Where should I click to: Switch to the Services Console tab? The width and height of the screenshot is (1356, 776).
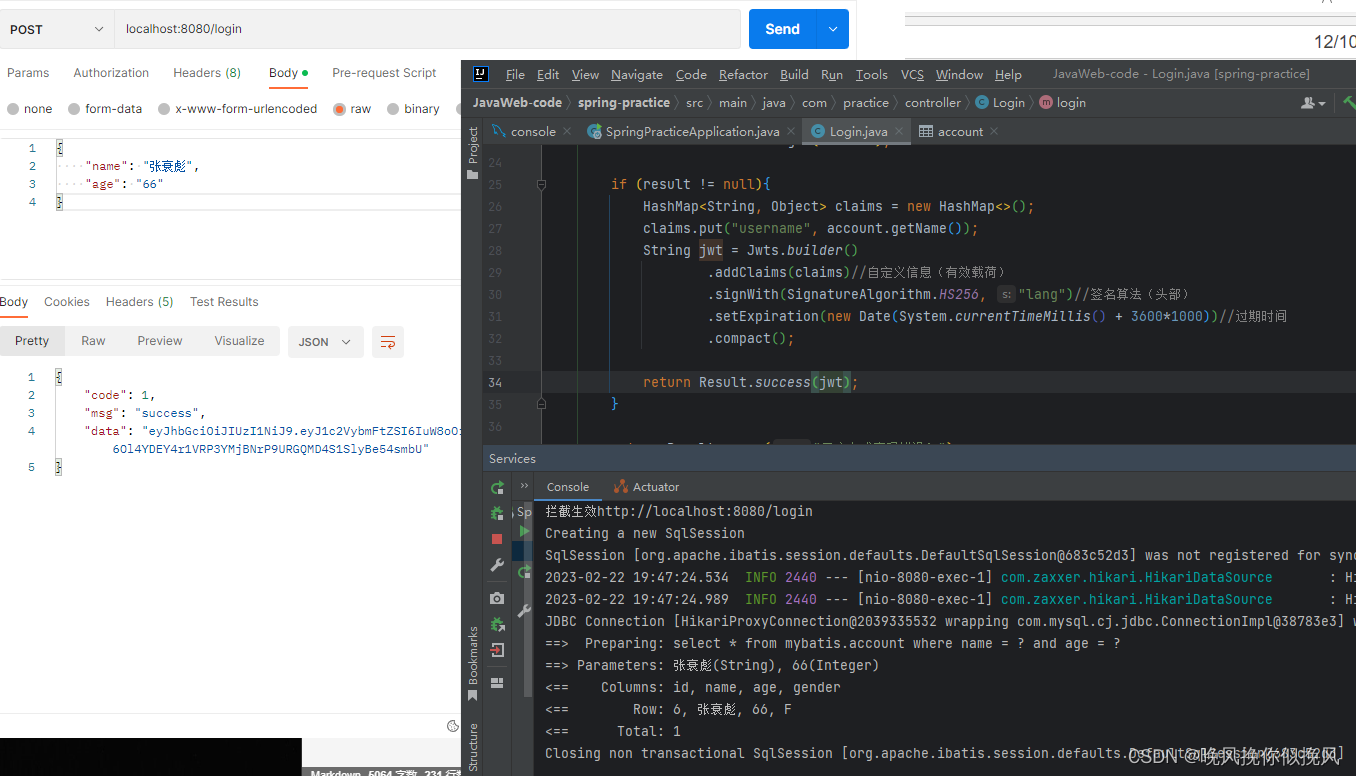point(568,487)
